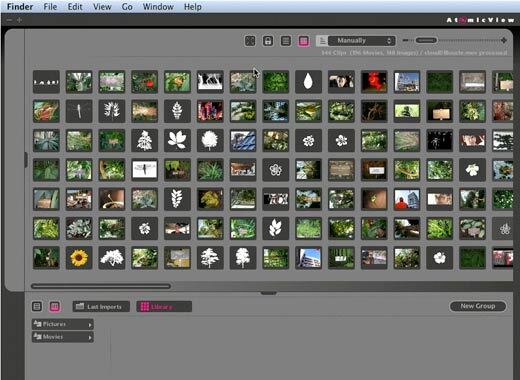Toggle the padlock lock icon
The height and width of the screenshot is (380, 520).
pyautogui.click(x=268, y=41)
